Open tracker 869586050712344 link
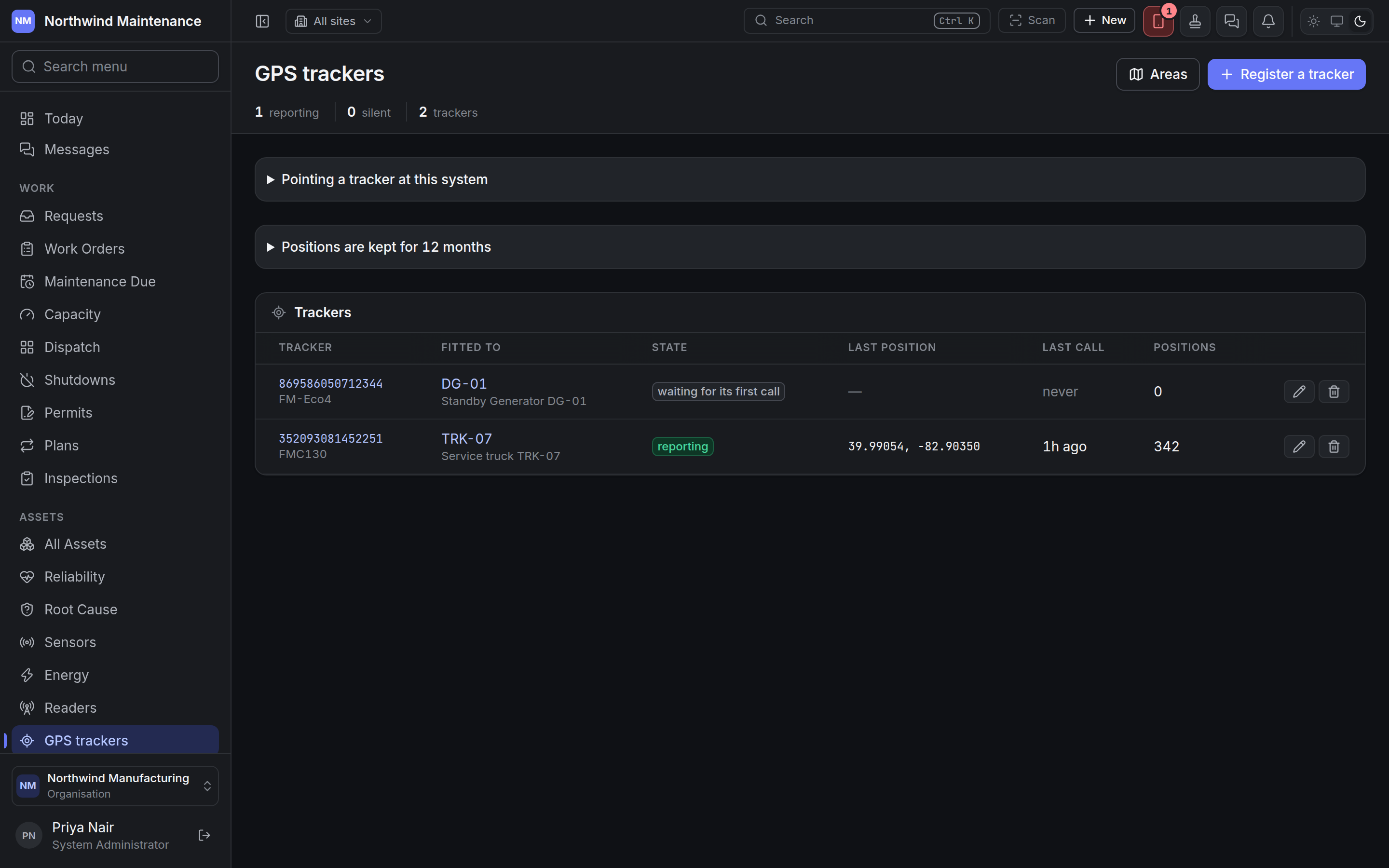Screen dimensions: 1389x868 tap(330, 383)
